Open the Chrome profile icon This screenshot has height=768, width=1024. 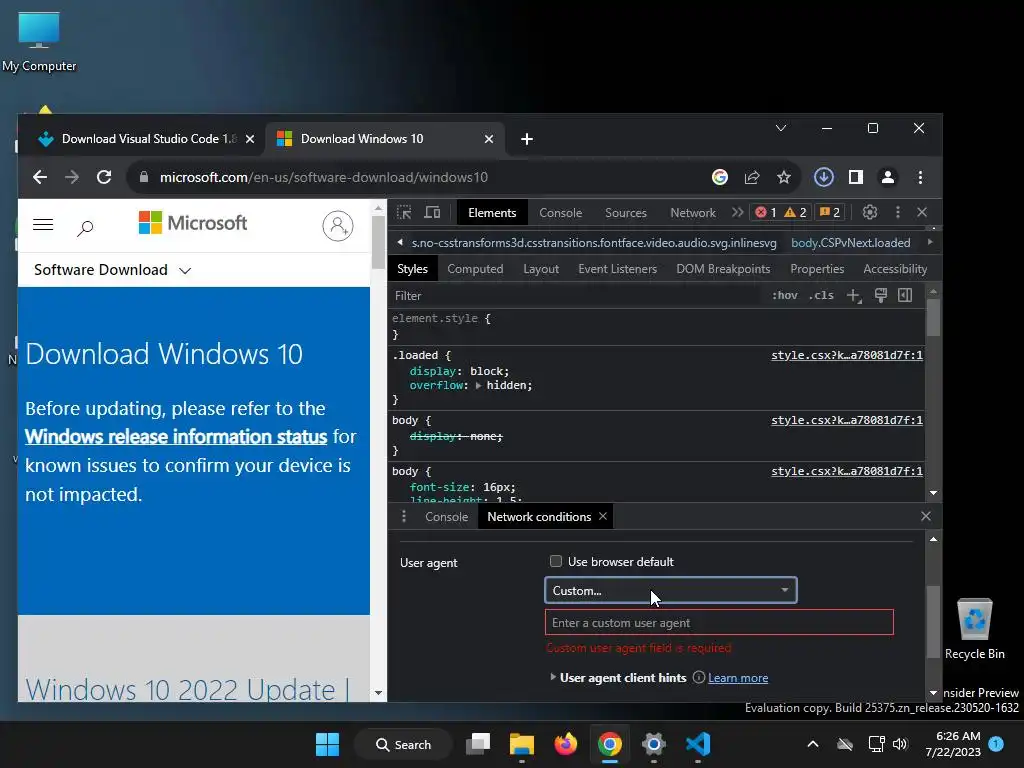click(888, 177)
